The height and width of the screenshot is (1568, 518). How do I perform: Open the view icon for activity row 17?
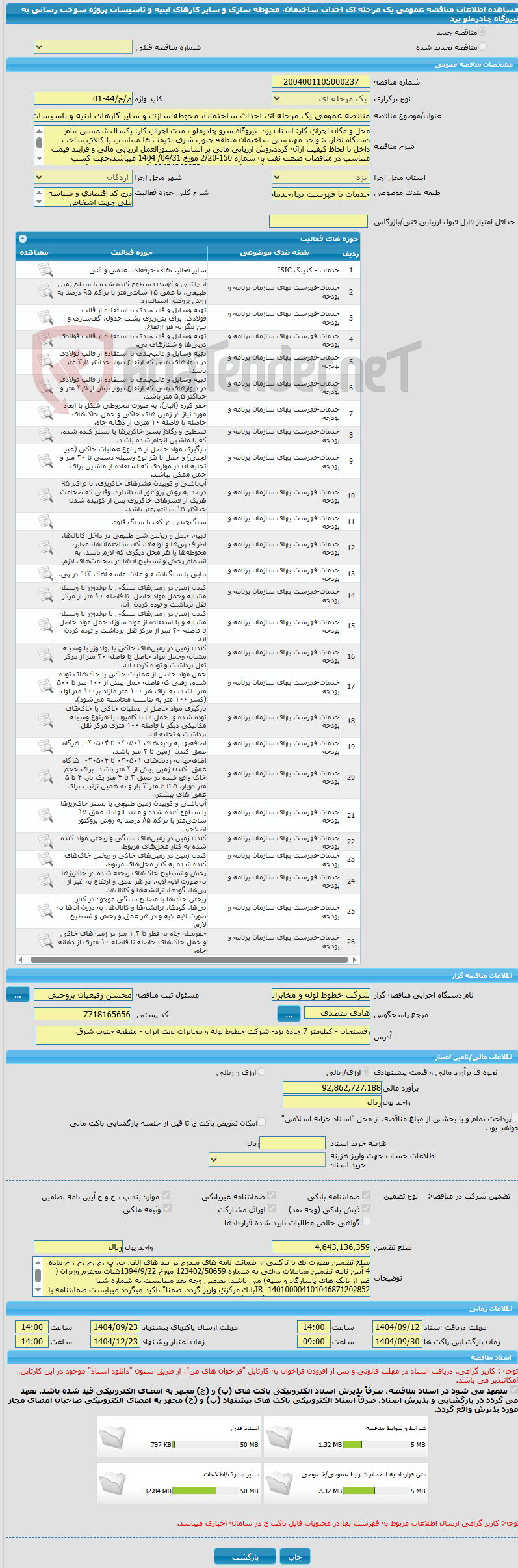45,686
